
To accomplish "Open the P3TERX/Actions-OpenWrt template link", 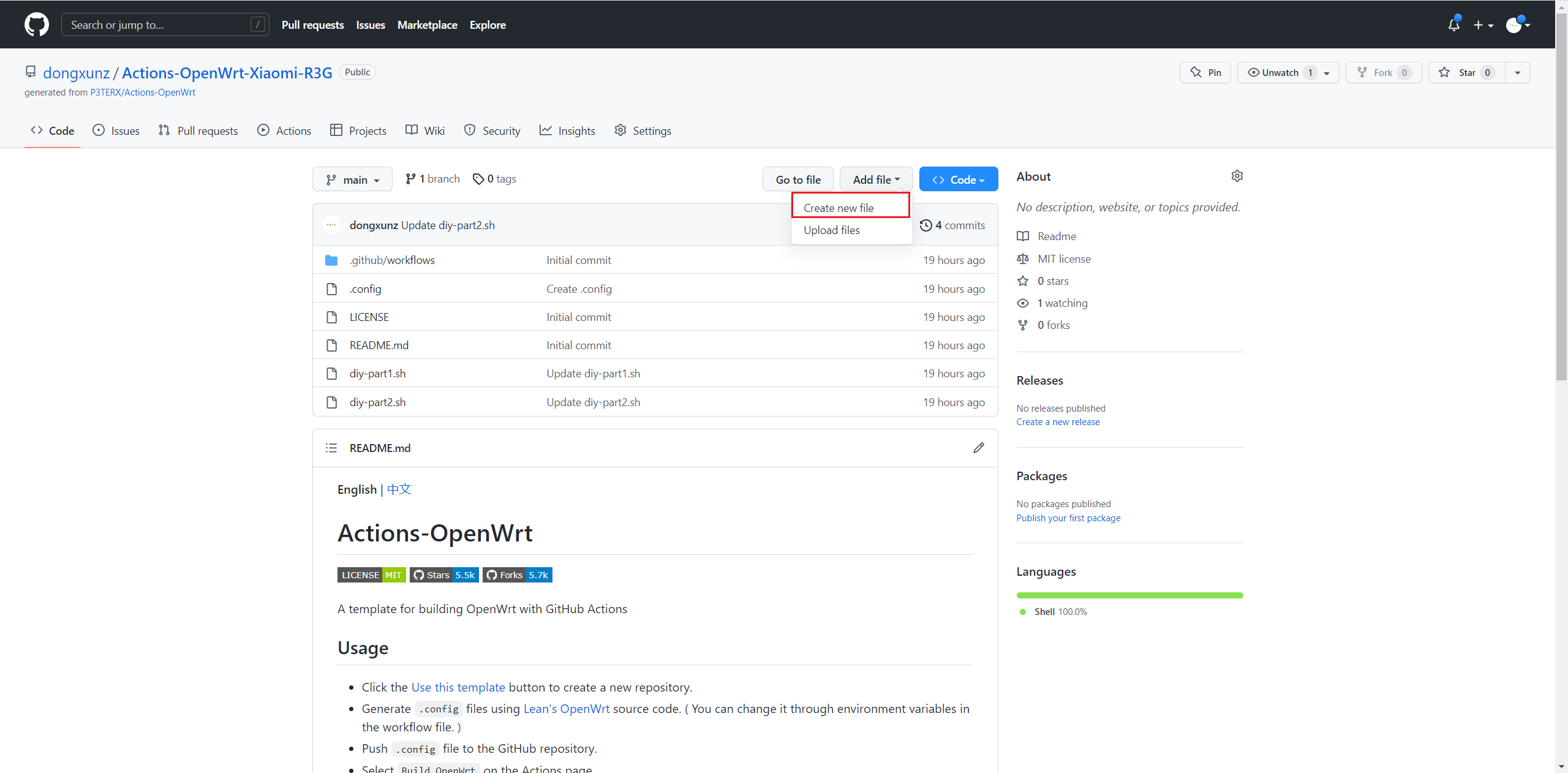I will tap(143, 92).
